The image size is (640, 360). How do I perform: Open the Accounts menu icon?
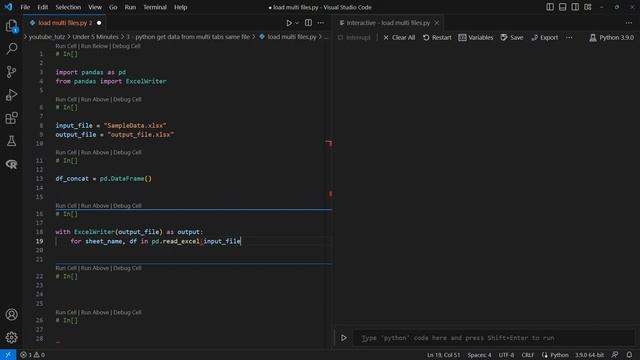point(11,315)
